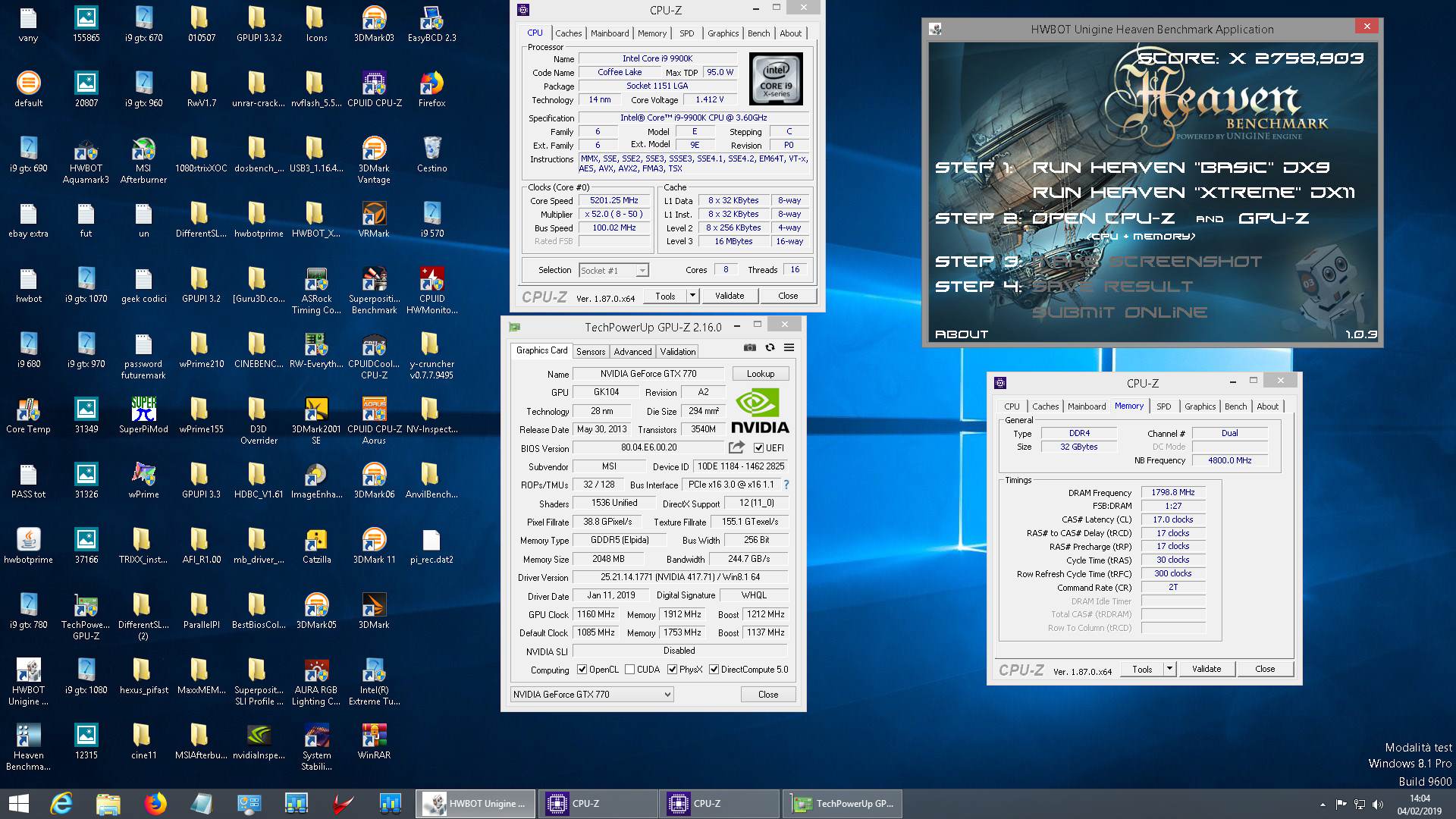Open Sensors tab in GPU-Z
Viewport: 1456px width, 819px height.
[591, 352]
